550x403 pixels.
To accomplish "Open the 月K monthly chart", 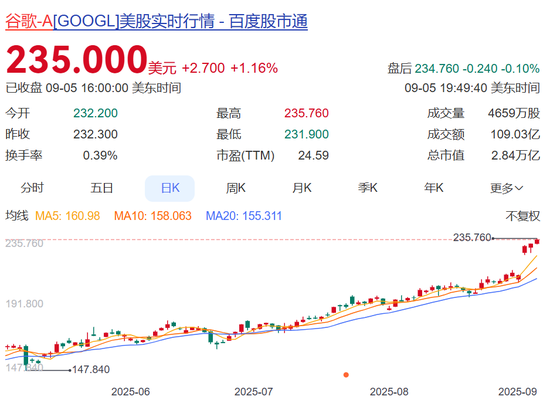I will tap(302, 188).
